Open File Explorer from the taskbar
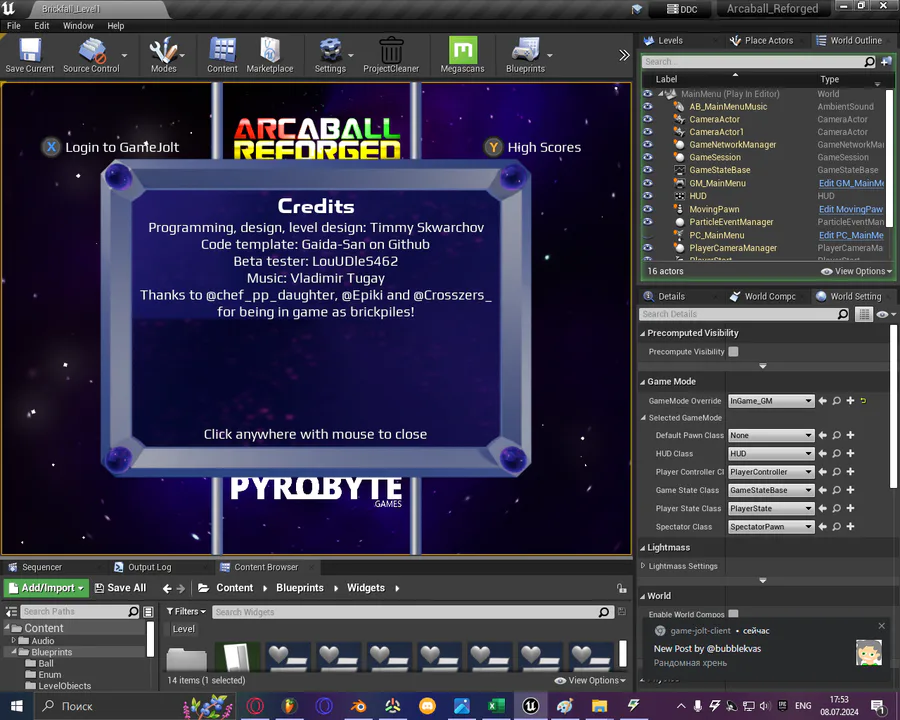Viewport: 900px width, 720px height. click(599, 706)
